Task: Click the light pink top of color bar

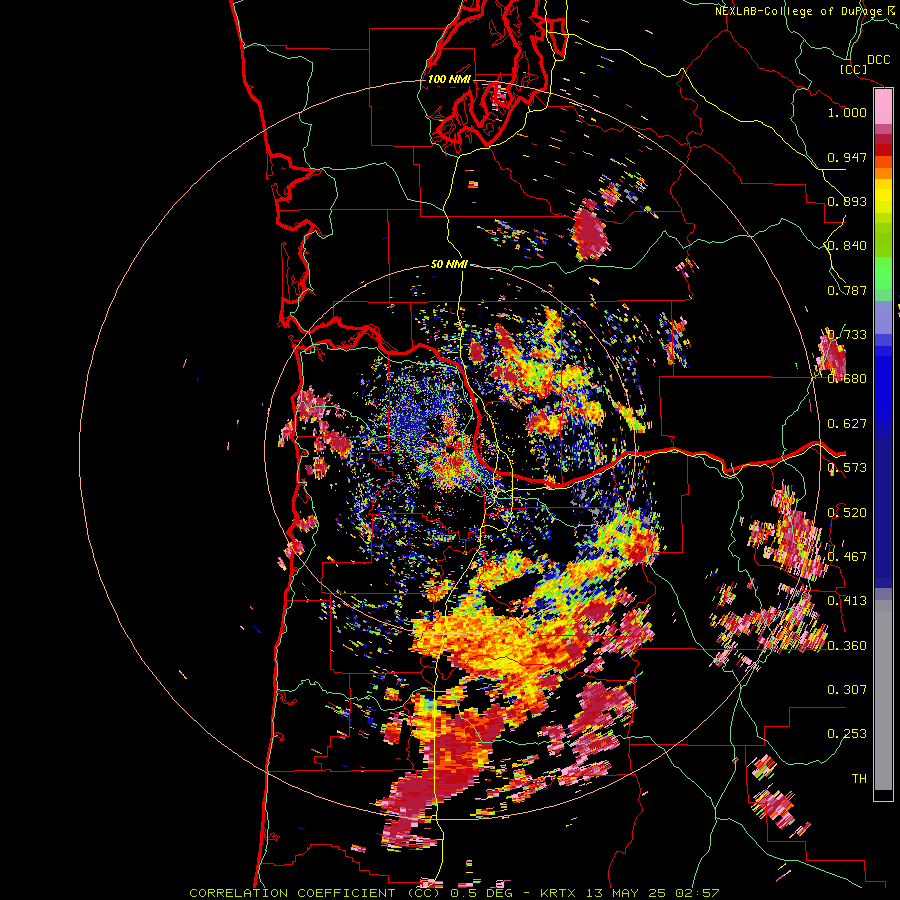Action: [883, 107]
